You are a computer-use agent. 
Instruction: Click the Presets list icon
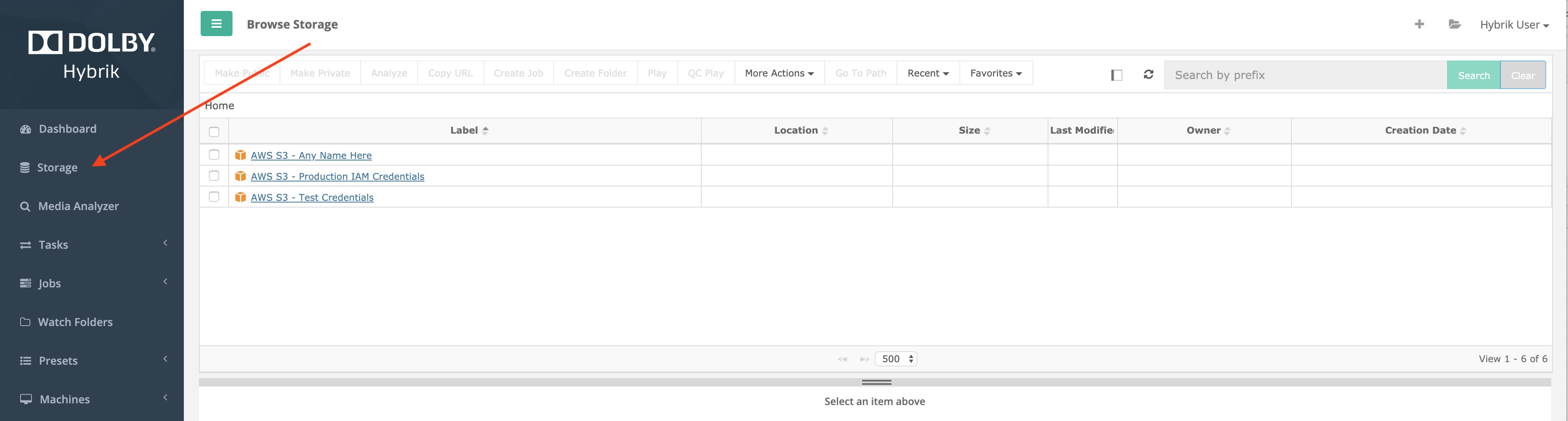[26, 360]
